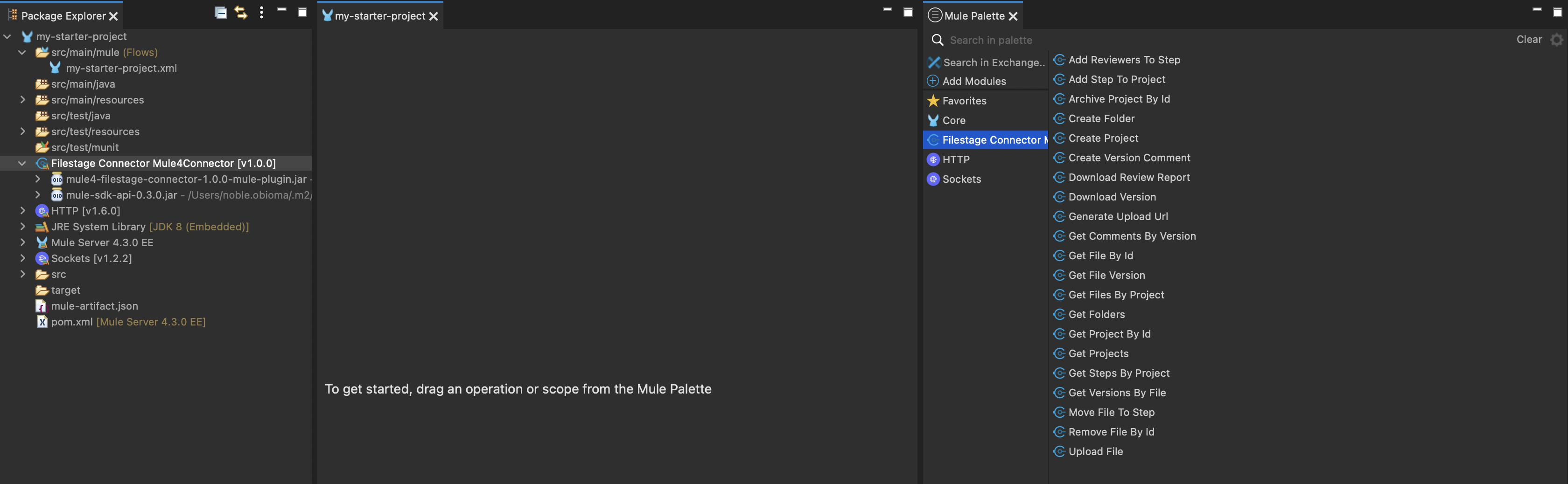Expand the mule-sdk-api-0.3.0.jar node

point(38,194)
